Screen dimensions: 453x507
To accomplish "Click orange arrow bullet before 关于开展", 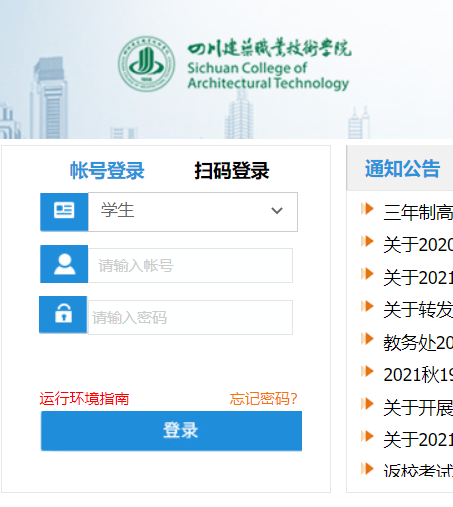I will (x=367, y=404).
